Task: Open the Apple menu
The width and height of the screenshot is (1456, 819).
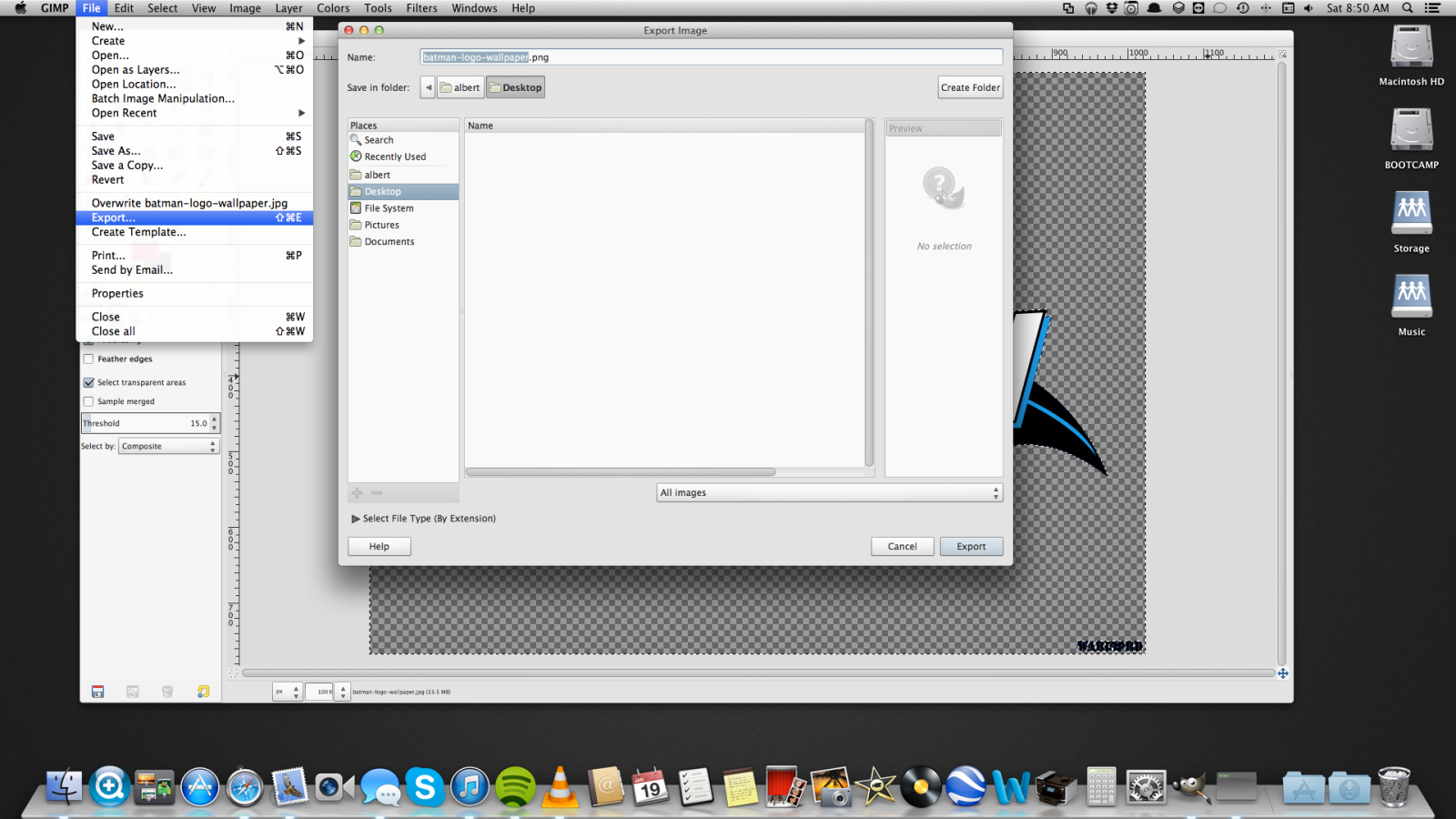Action: coord(21,8)
